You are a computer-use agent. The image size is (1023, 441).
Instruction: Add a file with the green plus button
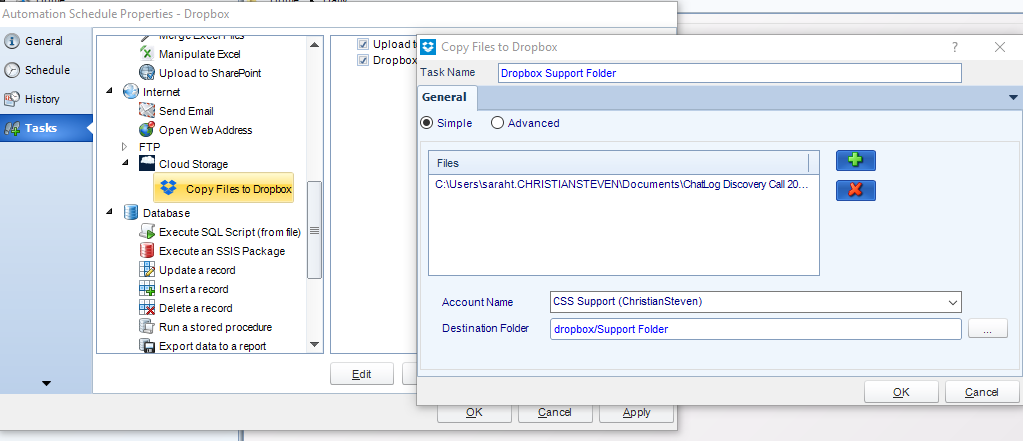click(x=855, y=160)
